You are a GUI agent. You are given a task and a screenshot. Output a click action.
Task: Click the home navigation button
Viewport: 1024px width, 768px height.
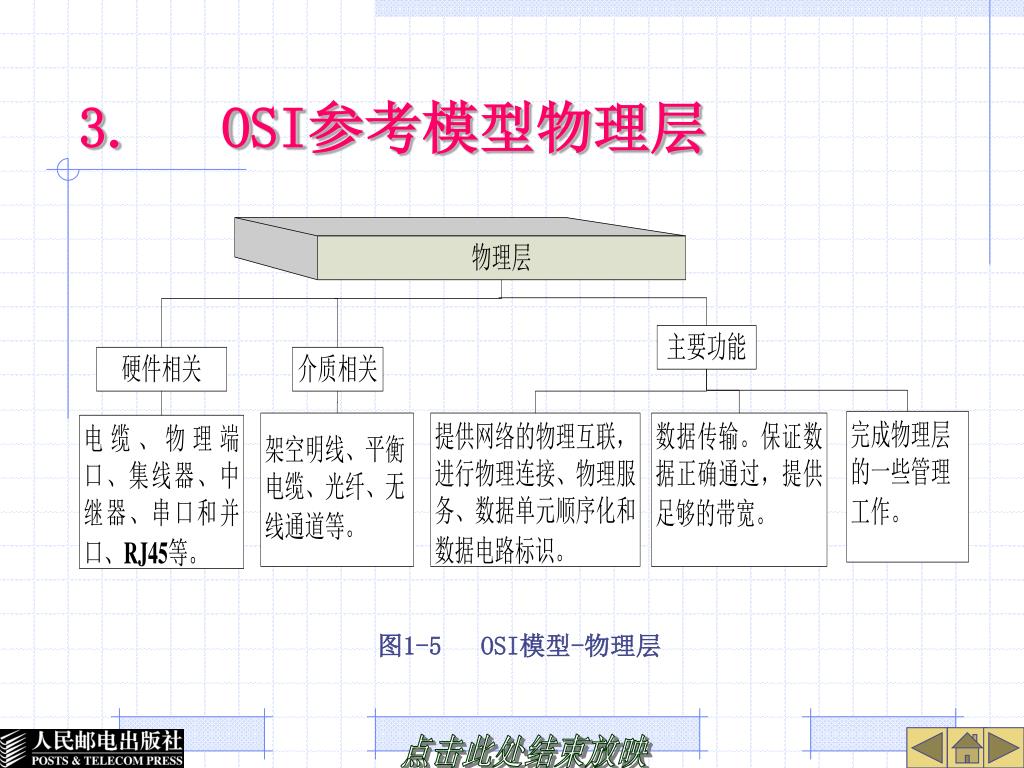(x=966, y=747)
